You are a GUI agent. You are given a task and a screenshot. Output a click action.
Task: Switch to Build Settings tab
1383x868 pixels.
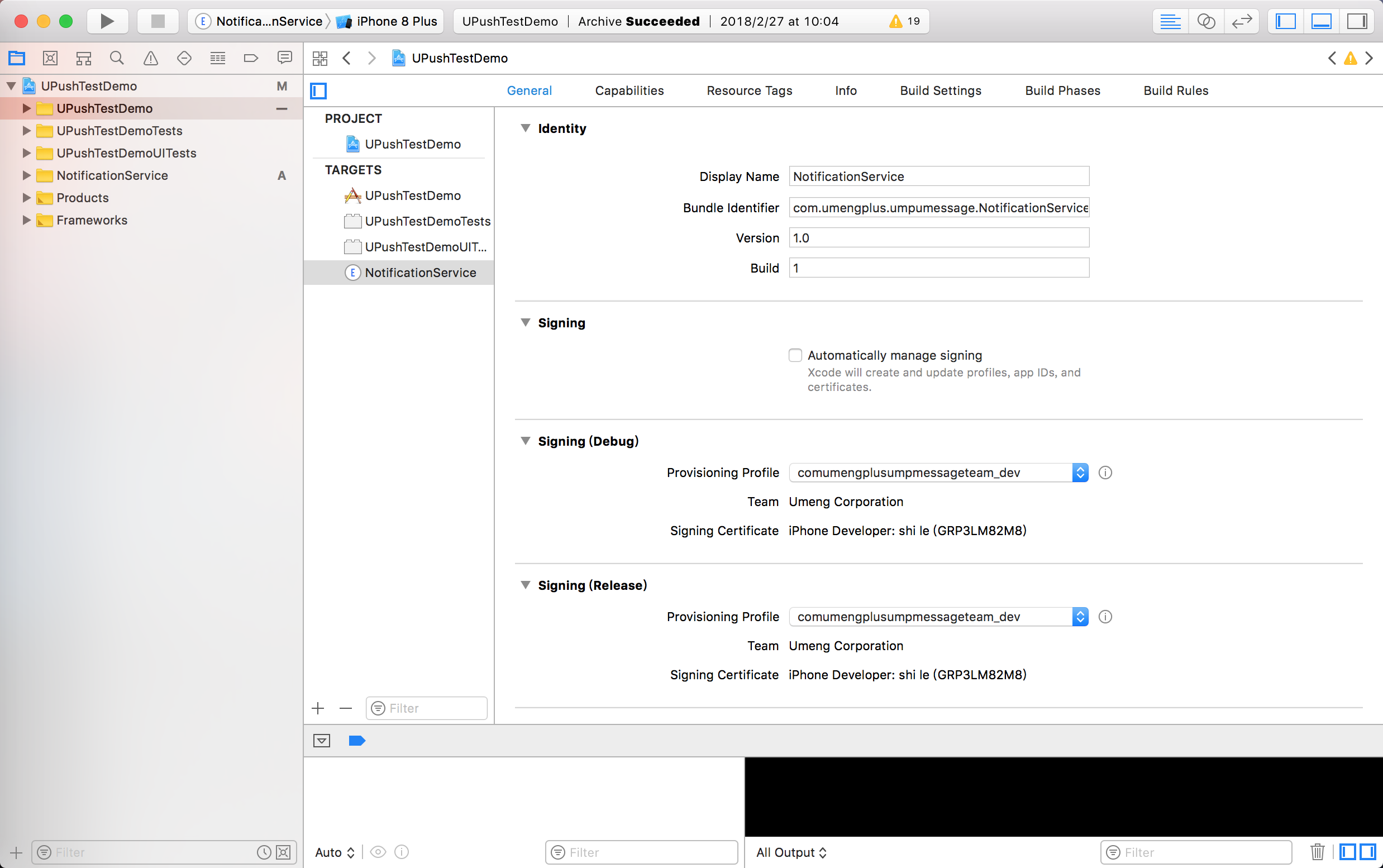[x=941, y=90]
